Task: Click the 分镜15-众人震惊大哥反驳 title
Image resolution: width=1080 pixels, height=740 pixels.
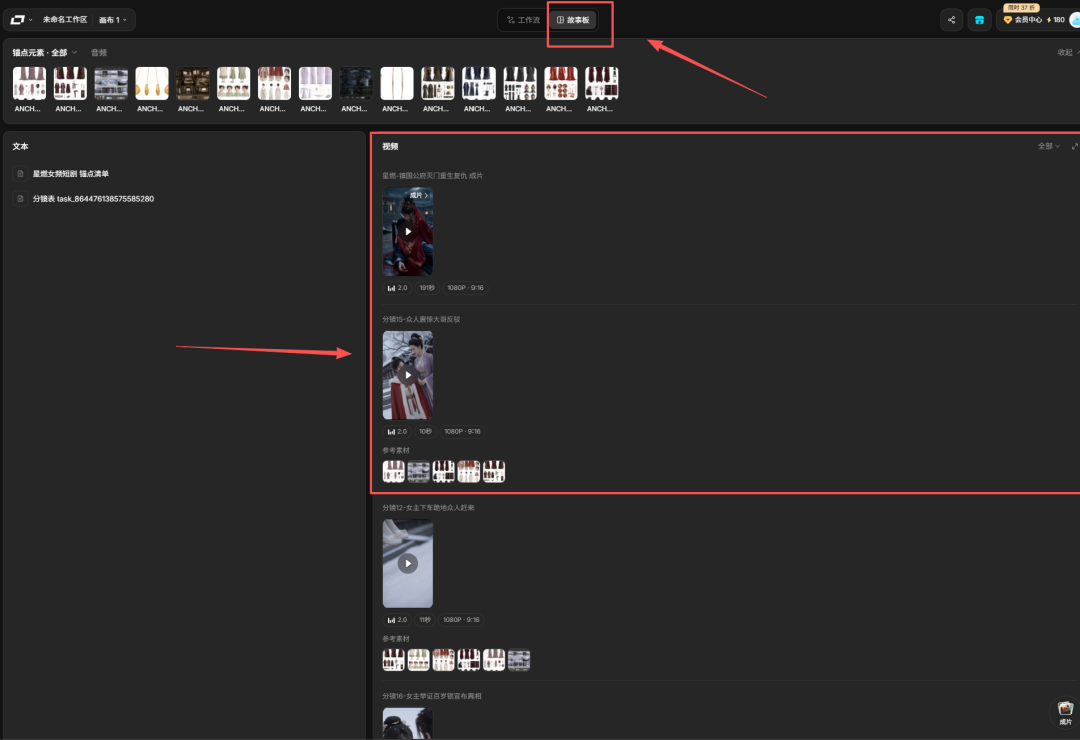Action: coord(421,320)
